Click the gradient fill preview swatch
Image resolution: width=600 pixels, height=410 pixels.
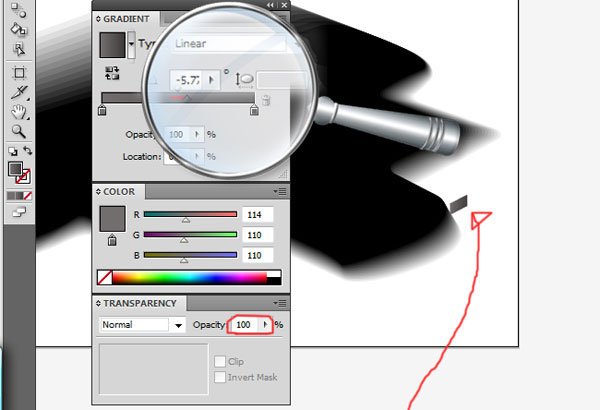click(112, 45)
